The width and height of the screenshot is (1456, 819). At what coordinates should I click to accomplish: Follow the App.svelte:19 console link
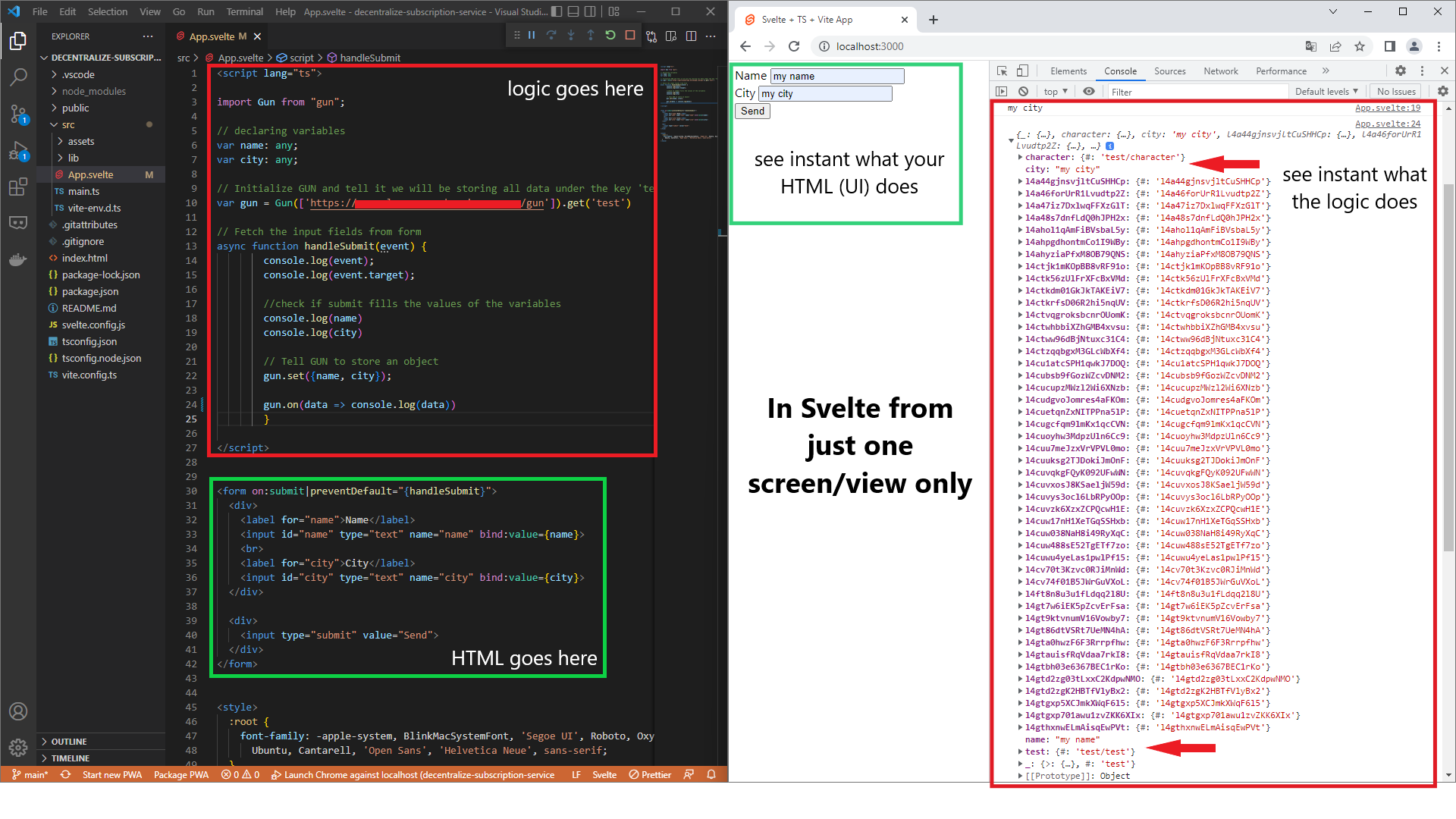[x=1388, y=108]
